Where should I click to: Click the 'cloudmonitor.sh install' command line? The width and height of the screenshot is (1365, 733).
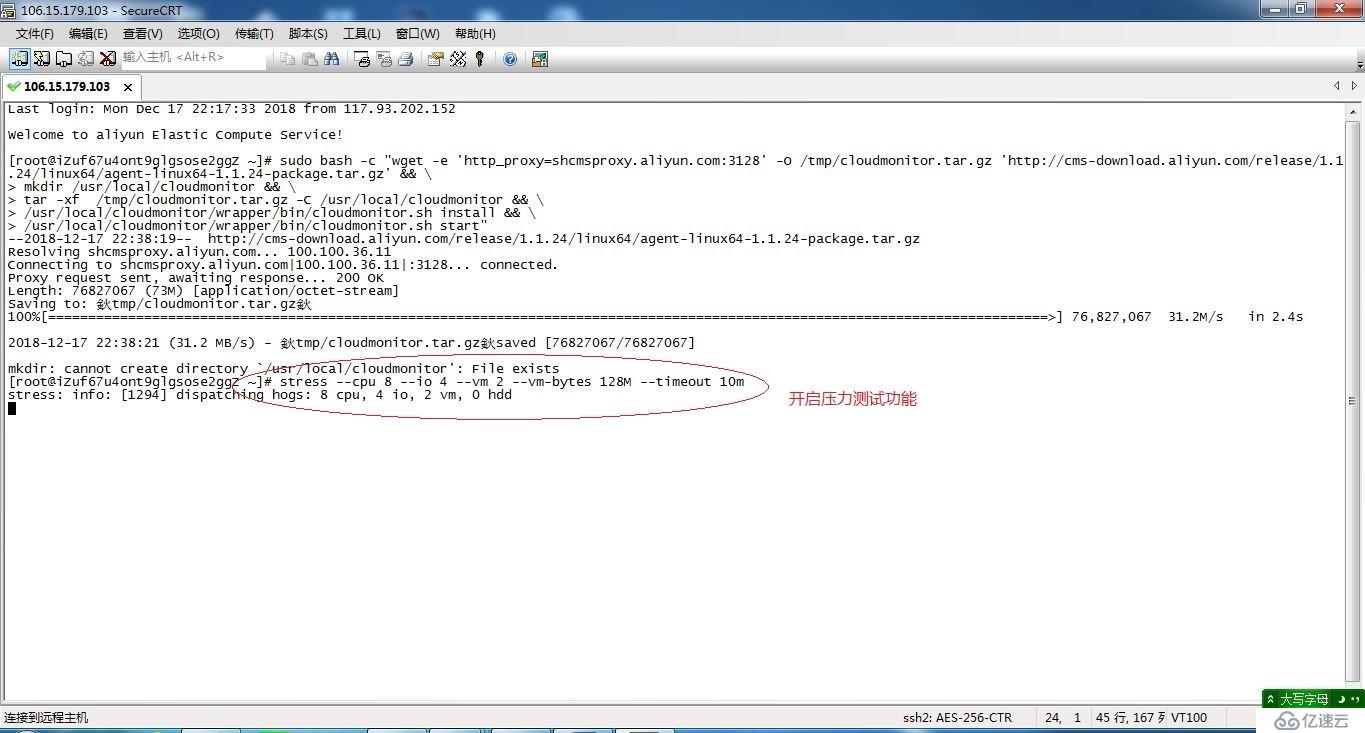click(272, 213)
